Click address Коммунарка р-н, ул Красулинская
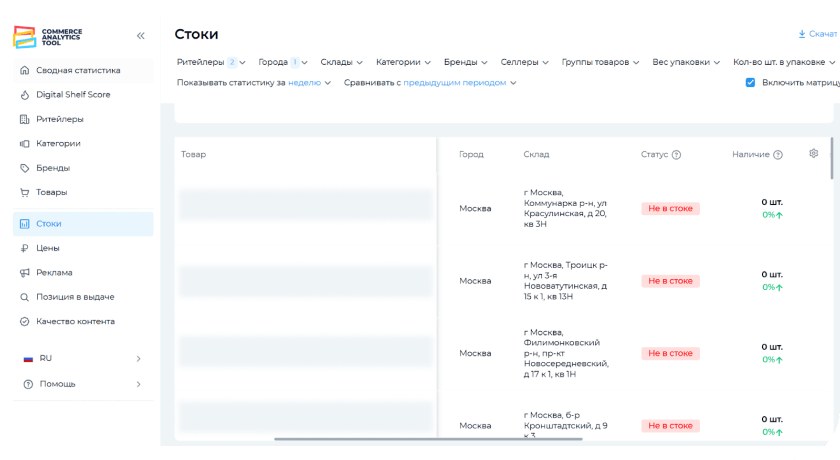The width and height of the screenshot is (840, 460). pos(565,208)
